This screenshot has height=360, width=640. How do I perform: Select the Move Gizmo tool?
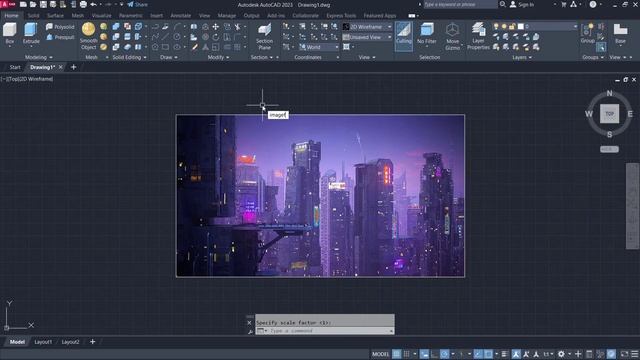click(452, 36)
